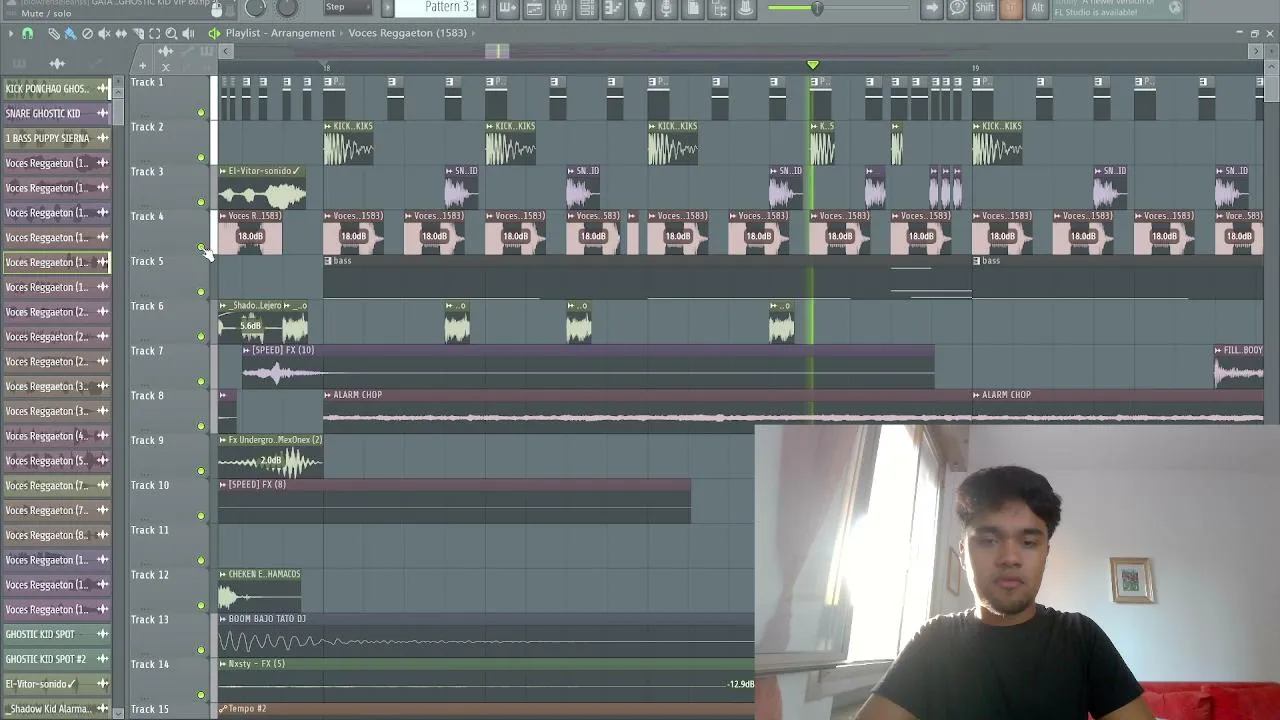1280x720 pixels.
Task: Select the Playback speaker tool
Action: [x=189, y=33]
